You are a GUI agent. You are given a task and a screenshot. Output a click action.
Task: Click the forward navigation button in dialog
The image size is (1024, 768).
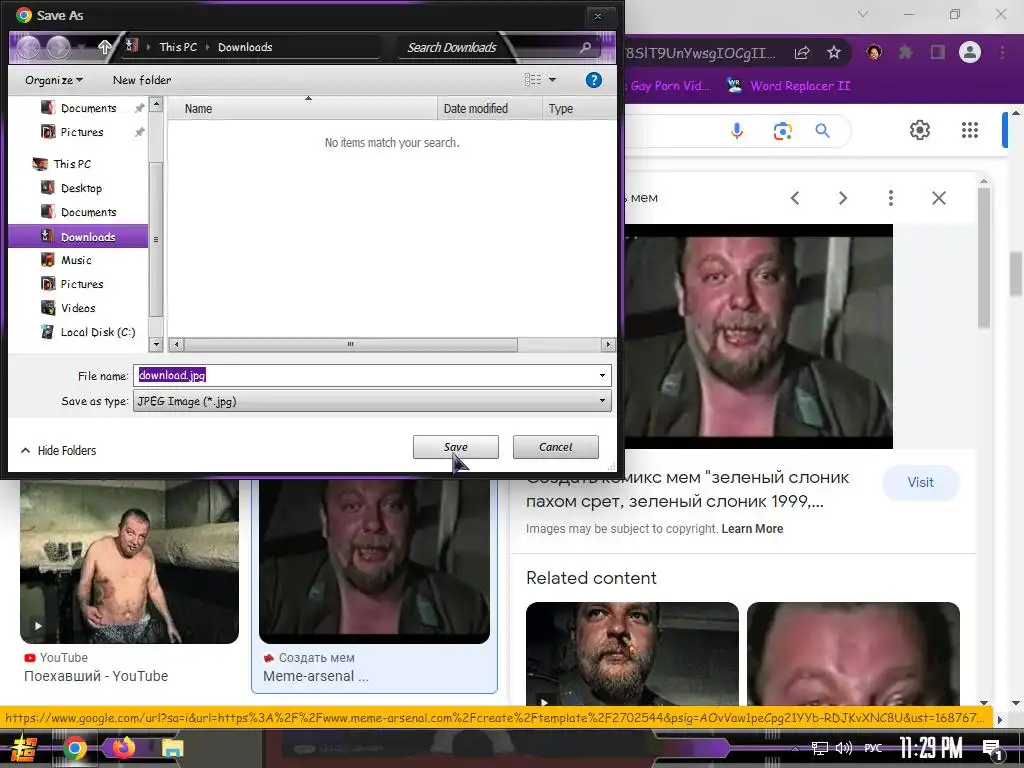pos(59,47)
